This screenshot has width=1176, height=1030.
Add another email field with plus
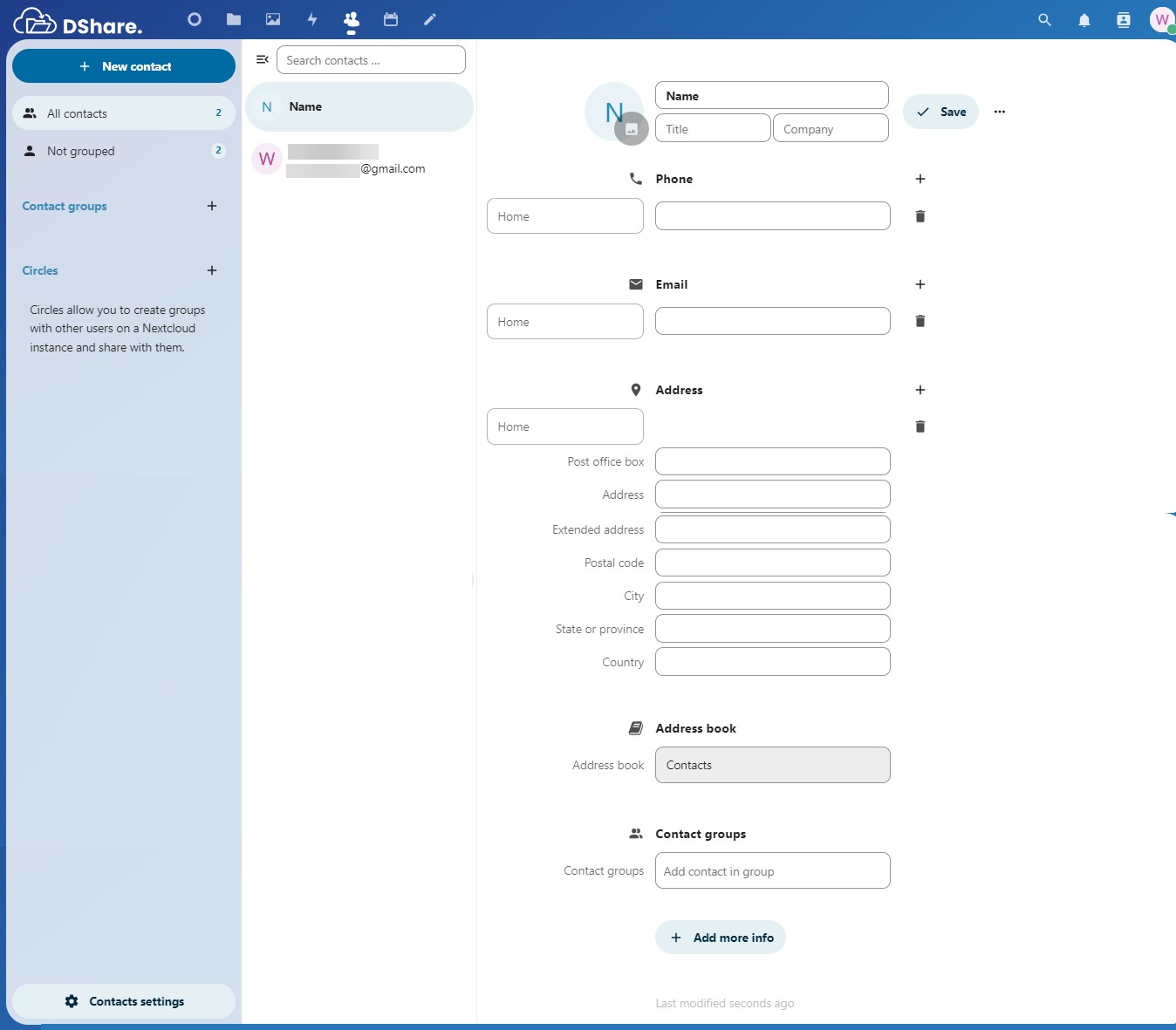tap(920, 284)
